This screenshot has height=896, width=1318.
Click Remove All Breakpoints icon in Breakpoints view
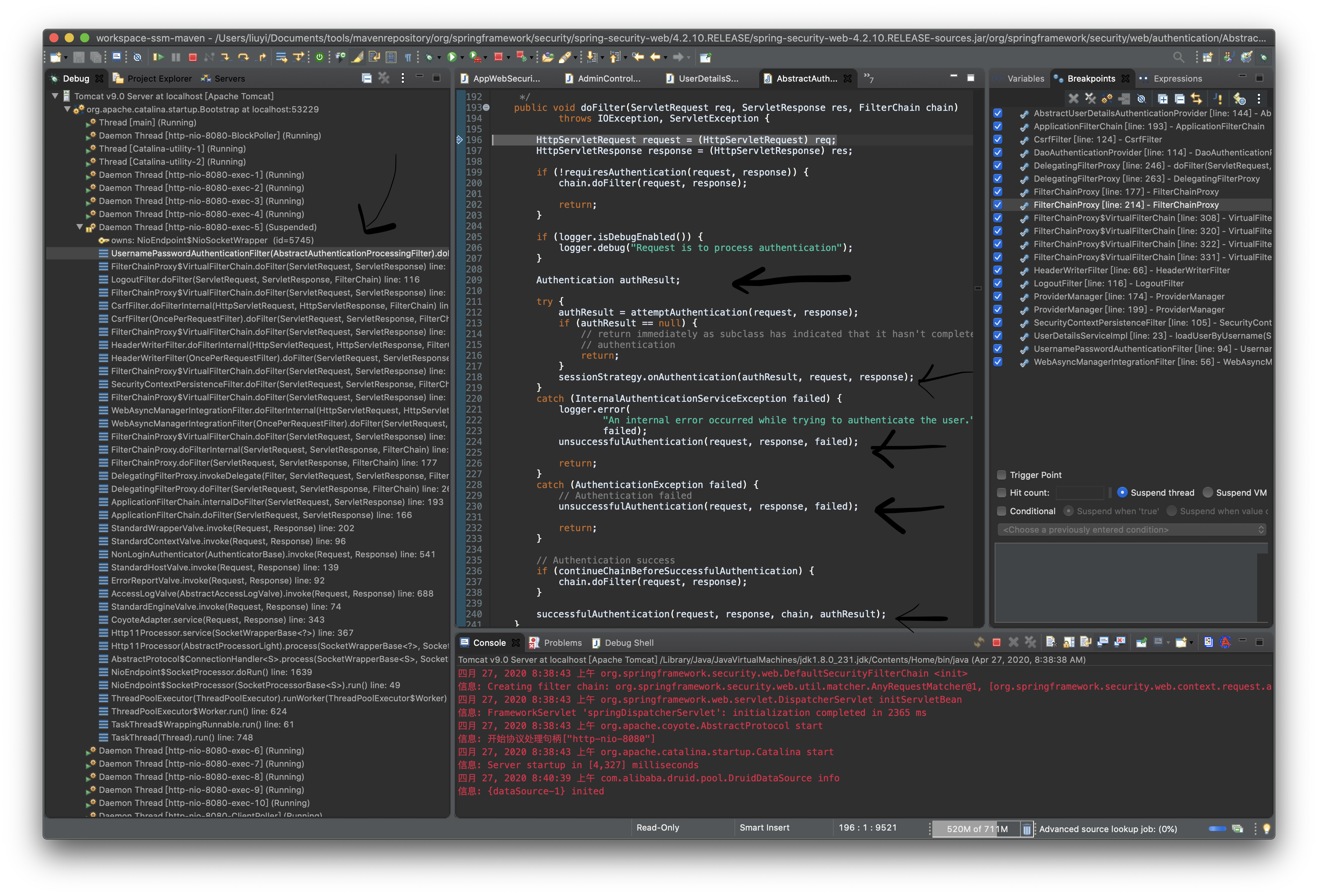point(1090,99)
